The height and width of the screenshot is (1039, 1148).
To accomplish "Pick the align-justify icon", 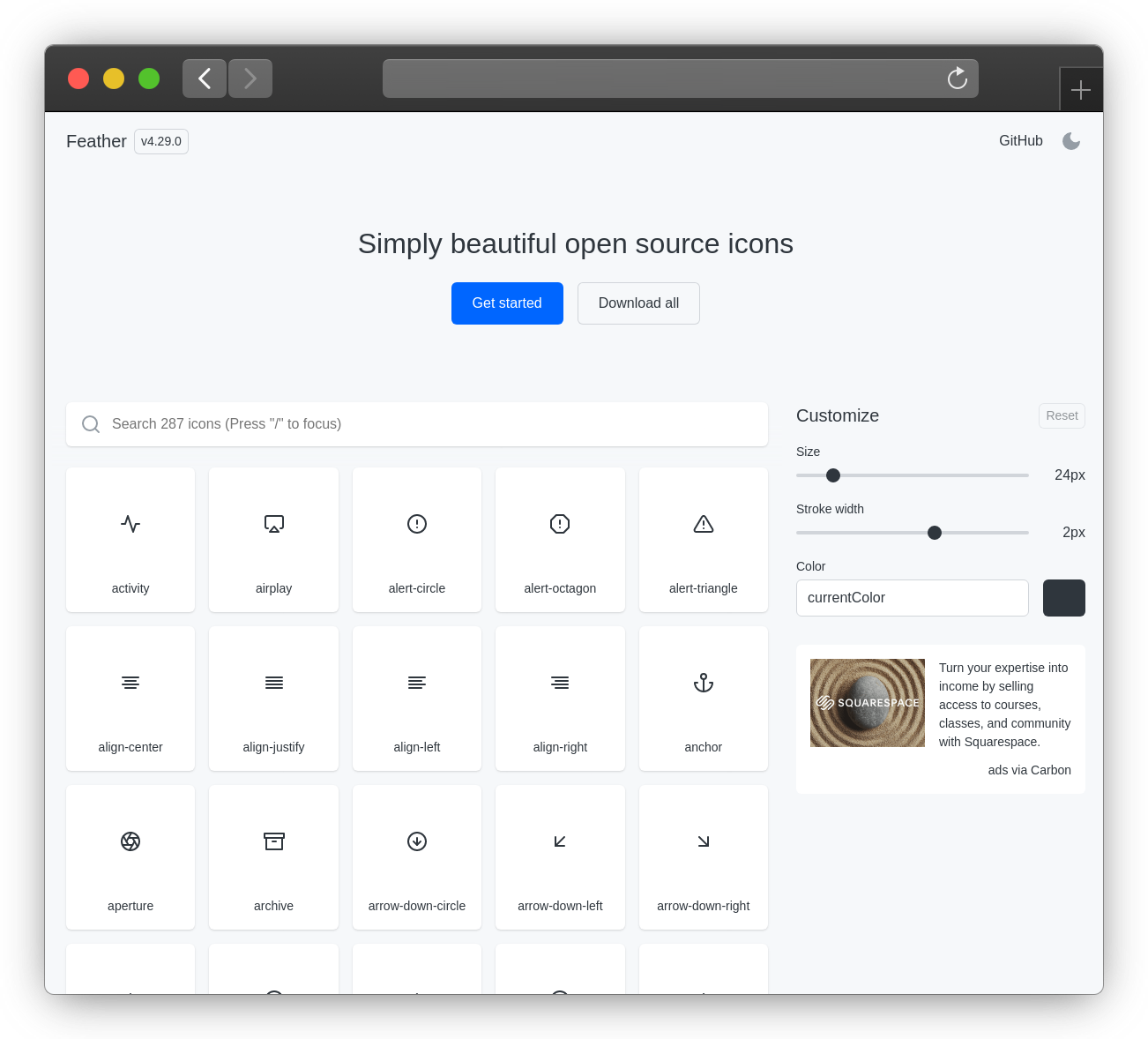I will pos(274,683).
